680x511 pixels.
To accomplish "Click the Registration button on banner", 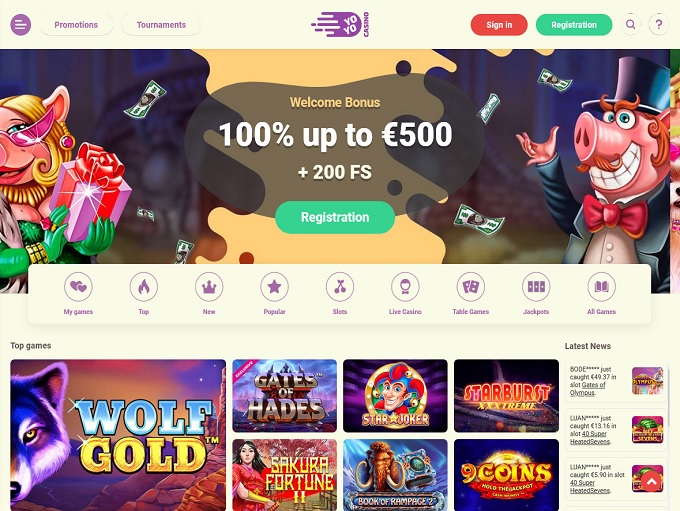I will (335, 217).
